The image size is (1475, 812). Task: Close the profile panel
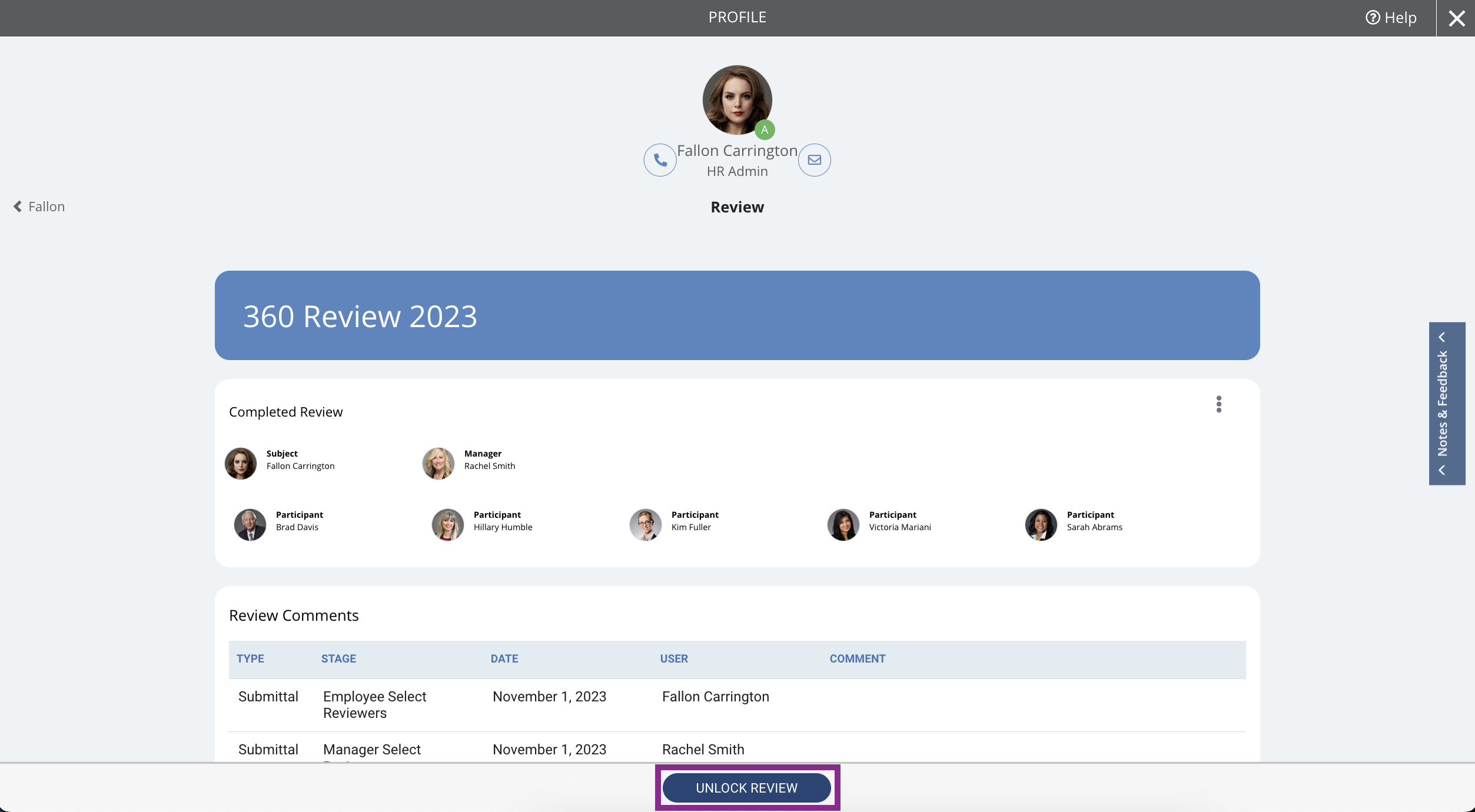coord(1457,18)
